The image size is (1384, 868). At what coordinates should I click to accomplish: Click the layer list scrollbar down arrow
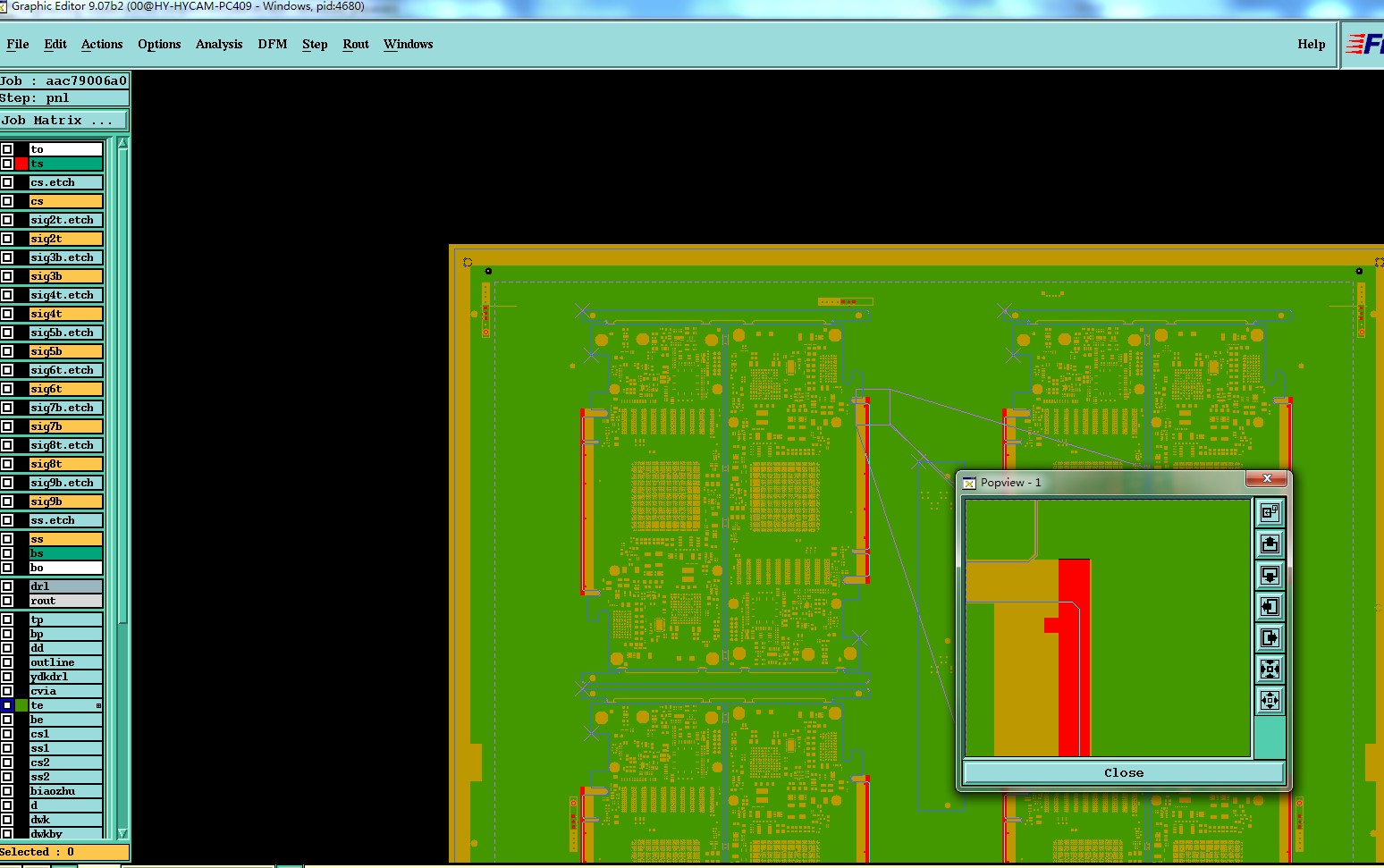point(122,833)
